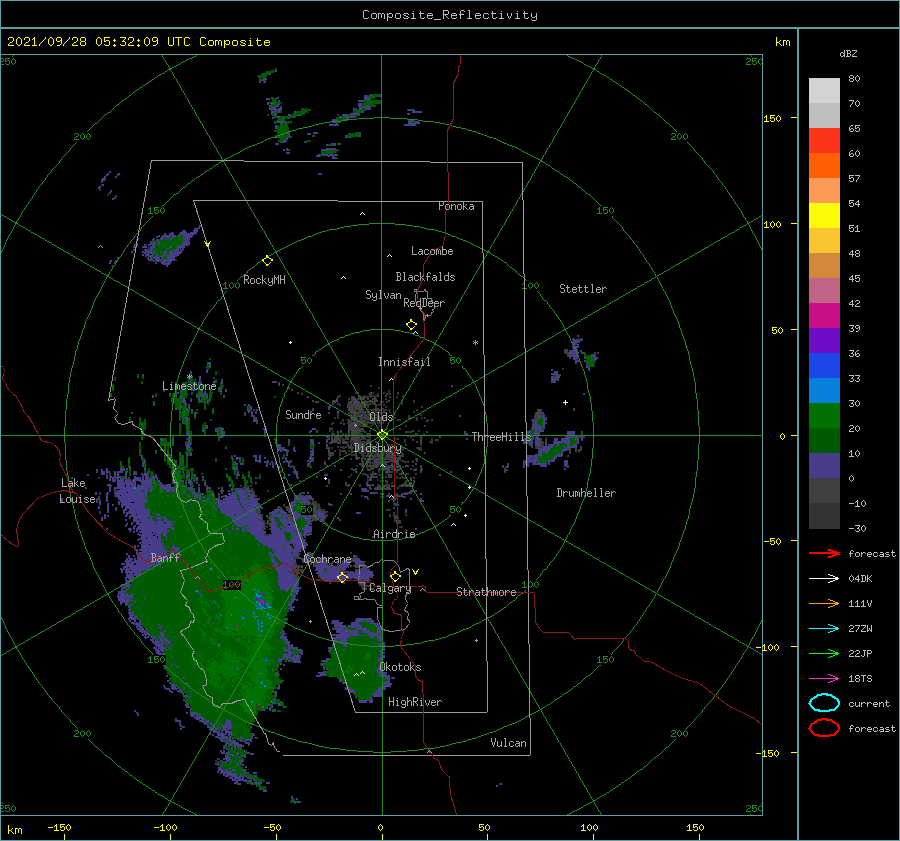
Task: Click the Innisfail label
Action: (404, 362)
